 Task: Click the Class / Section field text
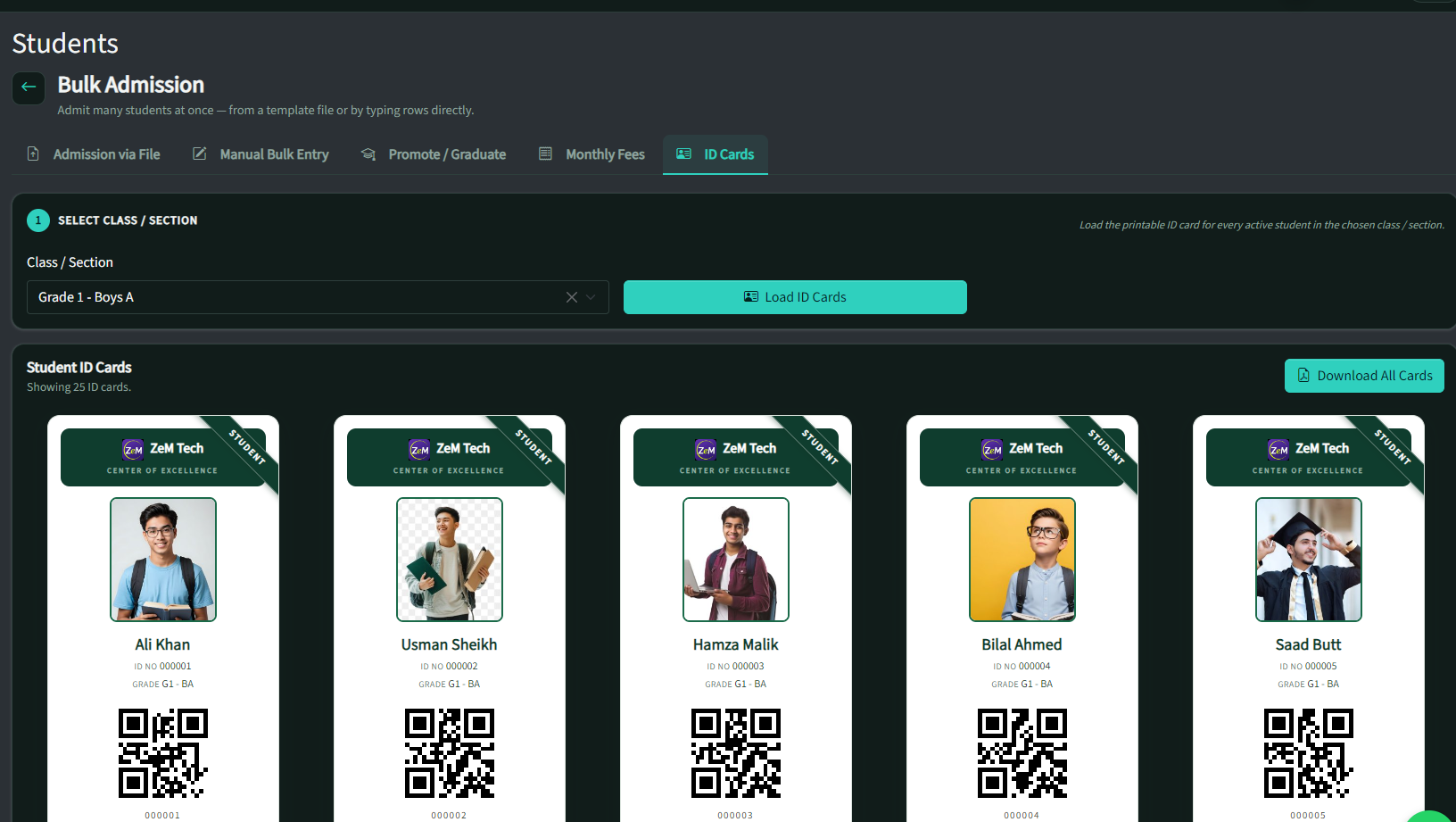click(86, 297)
